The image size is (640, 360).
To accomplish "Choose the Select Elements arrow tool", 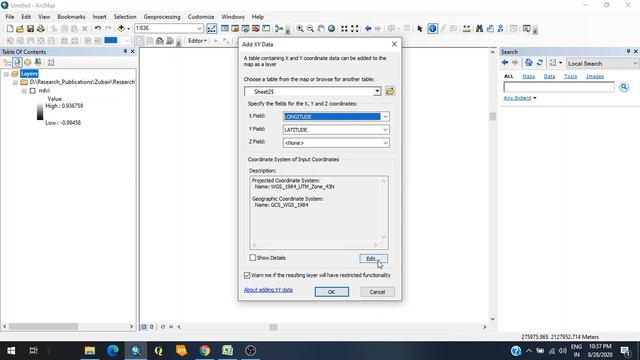I will [x=420, y=29].
